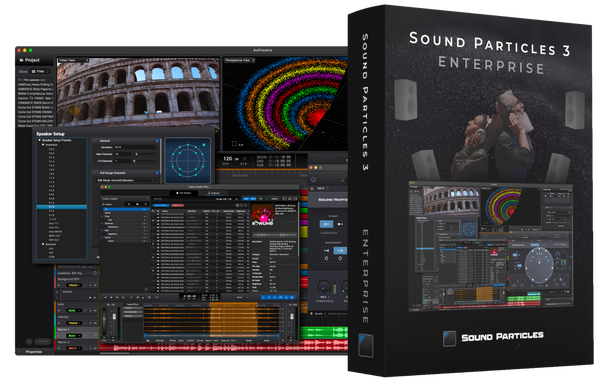The height and width of the screenshot is (383, 600).
Task: Click the right rotation icon under MOVEMENT
Action: [340, 258]
